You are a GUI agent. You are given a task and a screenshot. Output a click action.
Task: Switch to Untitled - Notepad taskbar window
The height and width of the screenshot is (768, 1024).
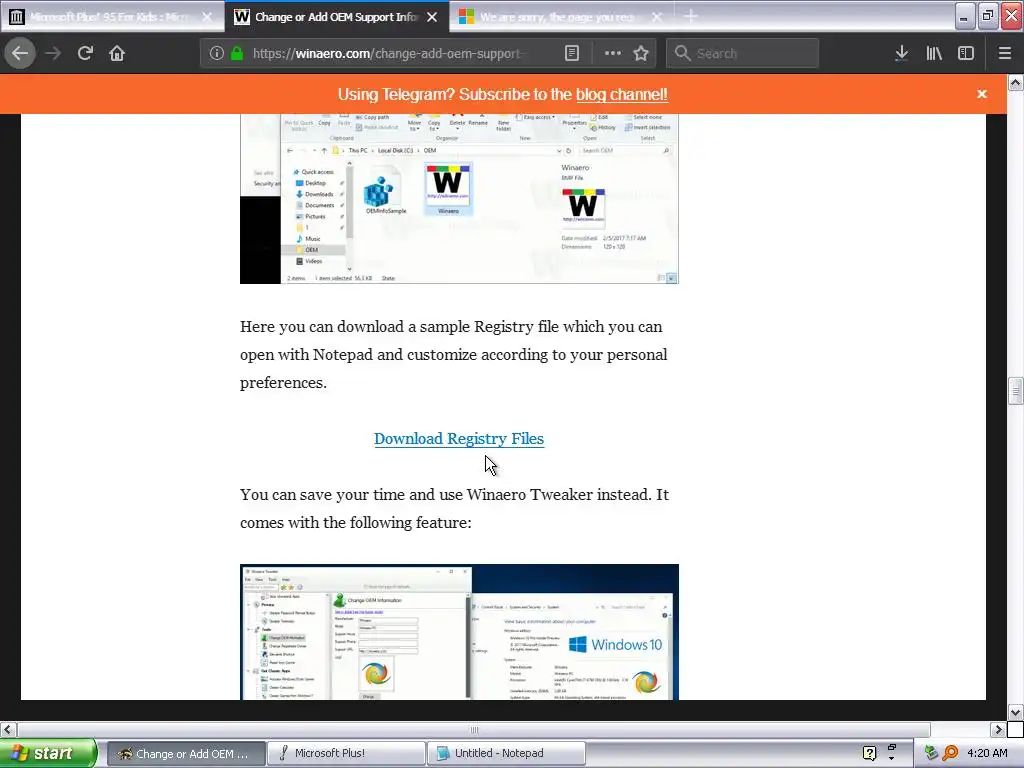coord(506,754)
